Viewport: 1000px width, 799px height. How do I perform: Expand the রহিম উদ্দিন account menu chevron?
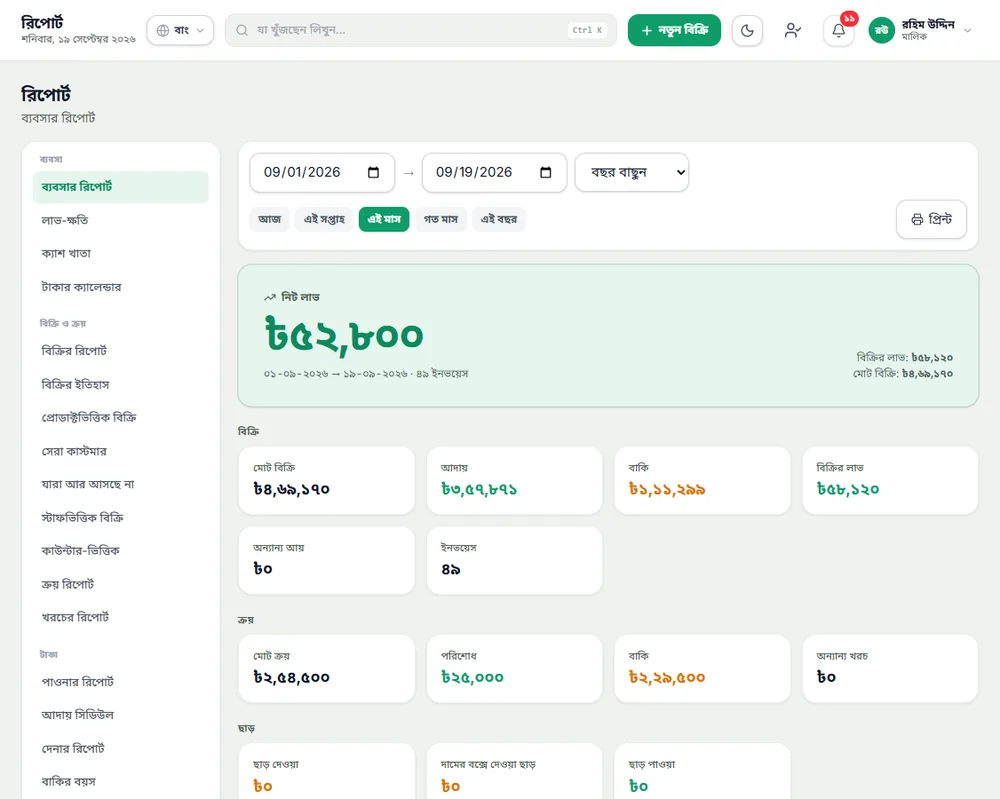point(967,31)
